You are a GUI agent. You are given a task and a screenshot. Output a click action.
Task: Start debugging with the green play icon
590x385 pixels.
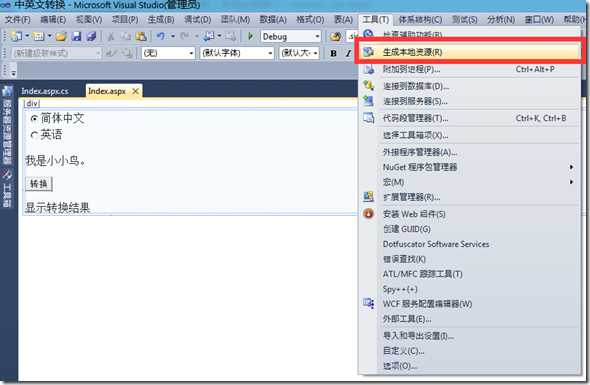(x=250, y=37)
